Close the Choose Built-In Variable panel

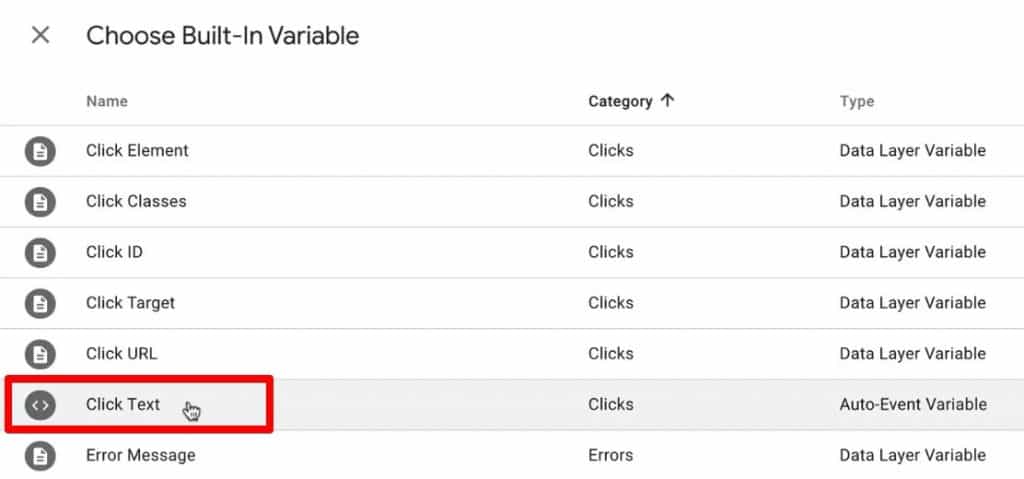[x=40, y=35]
